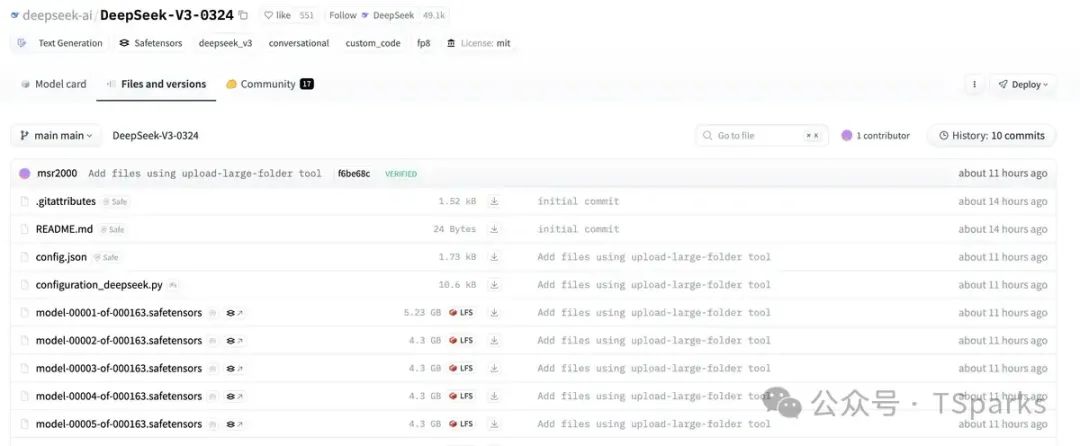Download the config.json file
The height and width of the screenshot is (446, 1080).
click(494, 257)
